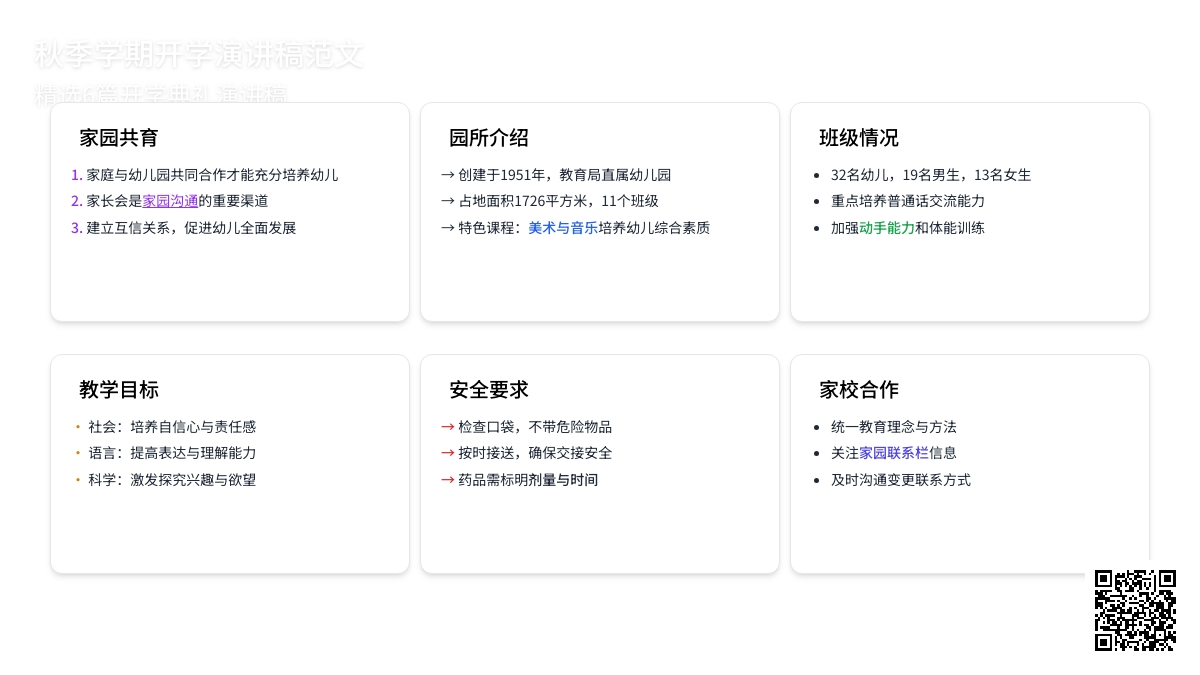Click the purple number 1 list marker

coord(76,175)
